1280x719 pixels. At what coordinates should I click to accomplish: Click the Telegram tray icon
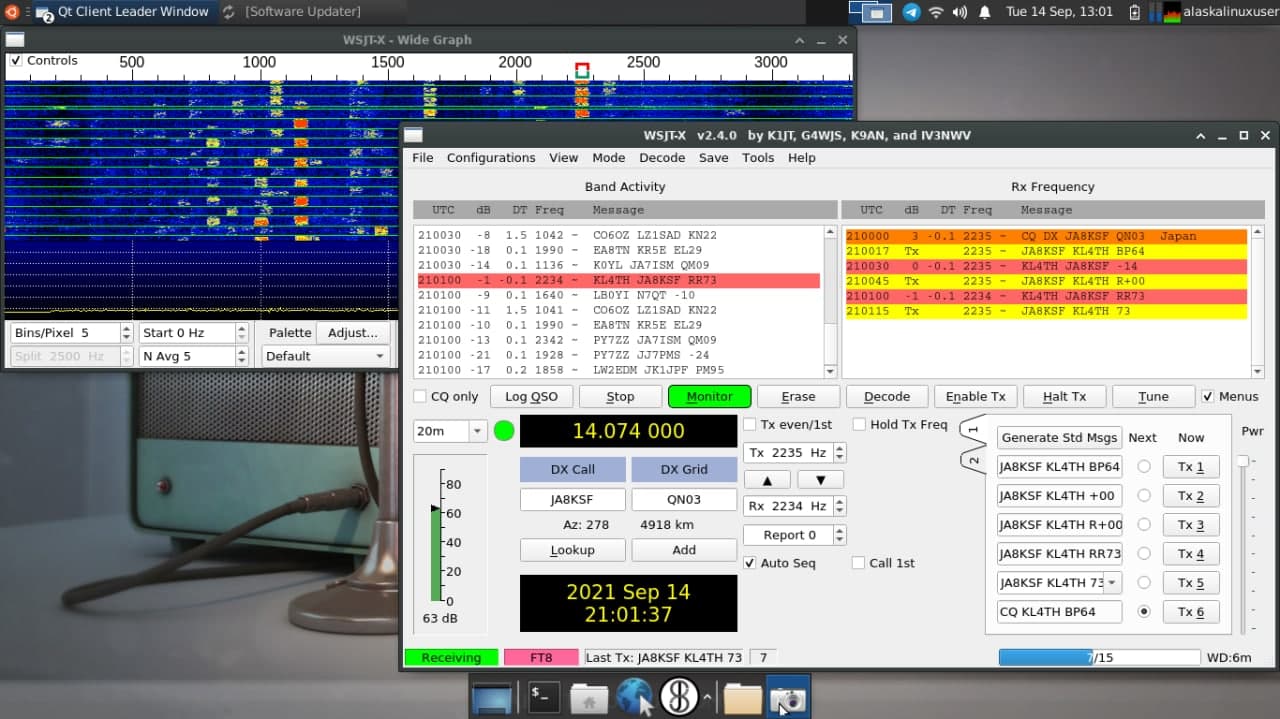[x=911, y=12]
